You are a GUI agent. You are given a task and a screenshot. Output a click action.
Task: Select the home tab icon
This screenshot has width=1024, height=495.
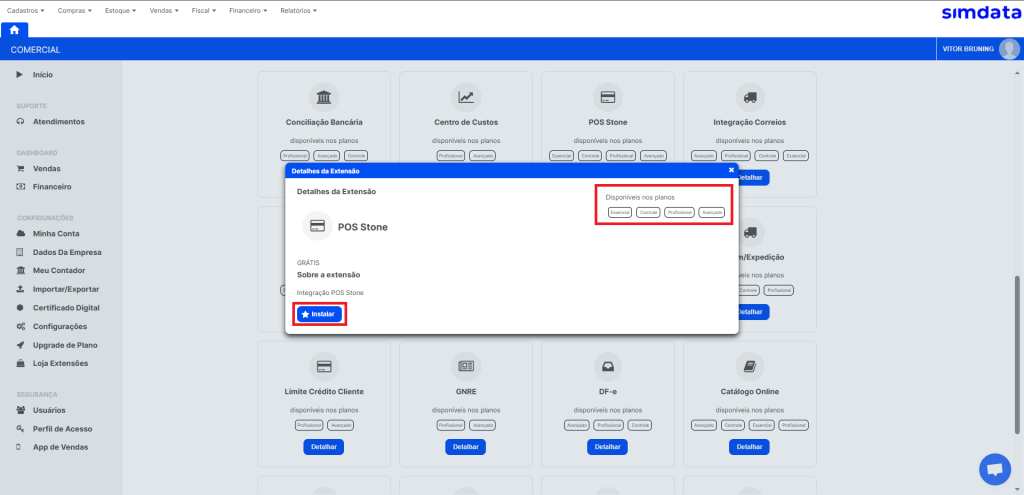point(14,30)
